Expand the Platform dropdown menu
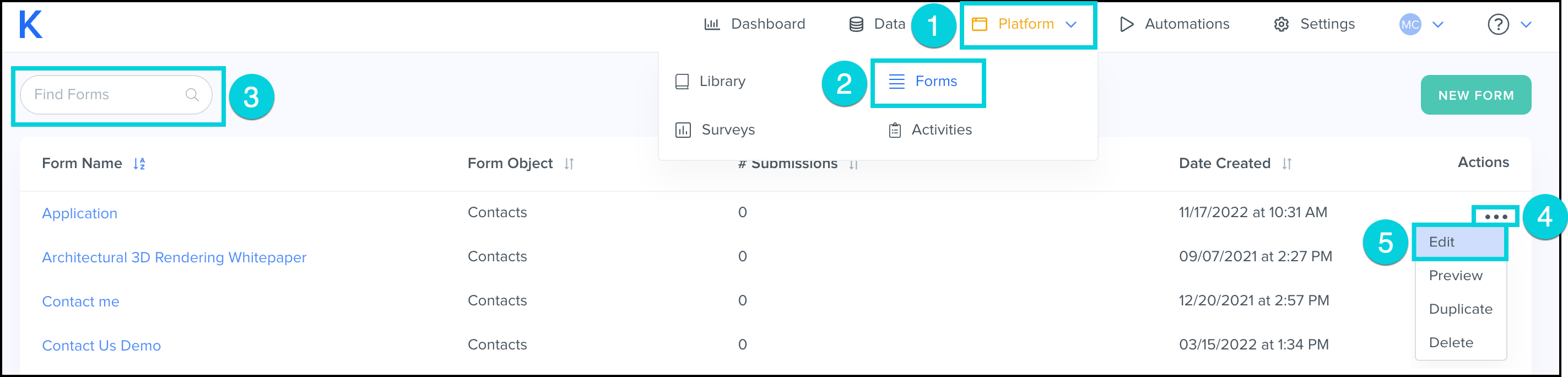The image size is (1568, 377). [1026, 24]
